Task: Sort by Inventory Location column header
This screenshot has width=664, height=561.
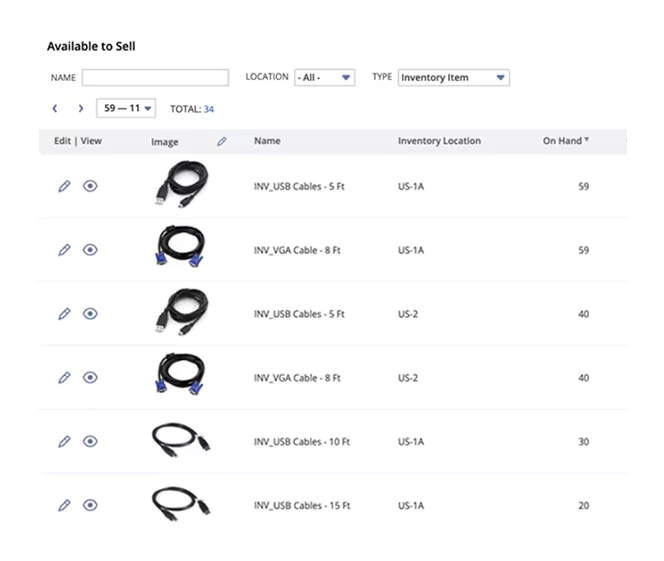Action: (439, 141)
